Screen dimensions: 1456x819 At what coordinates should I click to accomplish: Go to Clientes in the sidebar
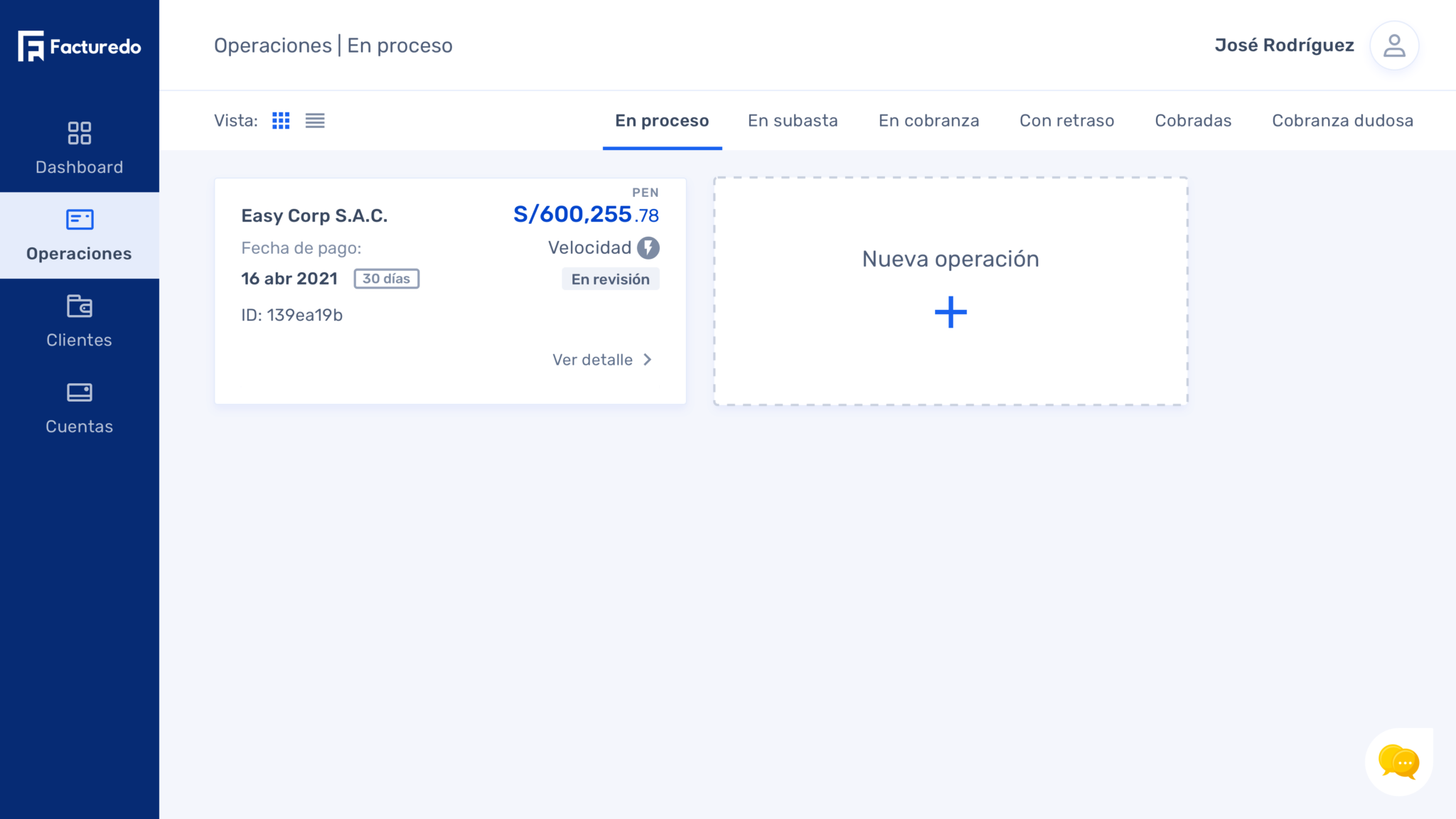point(80,321)
